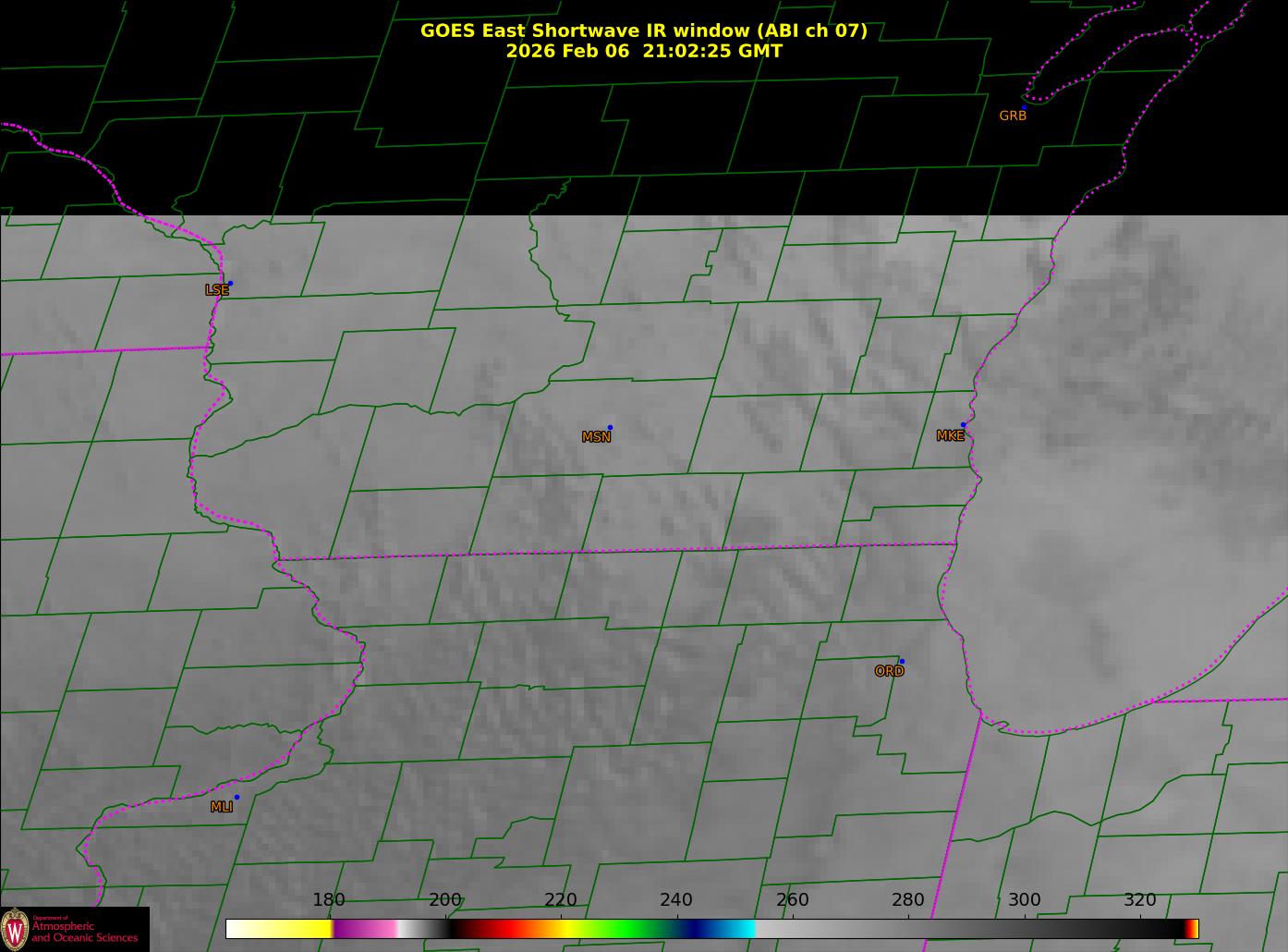Click the 280 scale label
This screenshot has height=952, width=1288.
pyautogui.click(x=908, y=900)
